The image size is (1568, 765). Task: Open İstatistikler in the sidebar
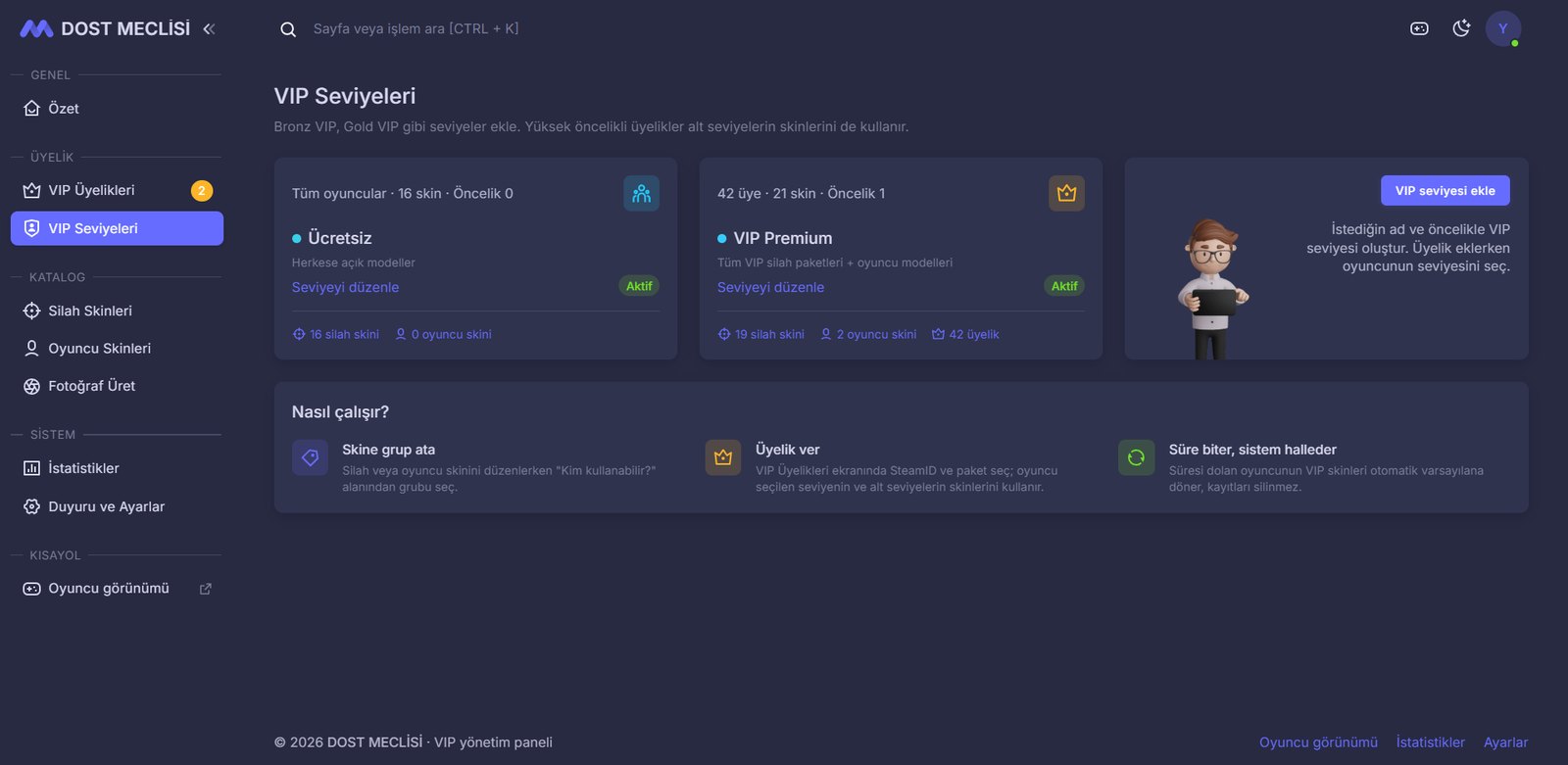[117, 468]
